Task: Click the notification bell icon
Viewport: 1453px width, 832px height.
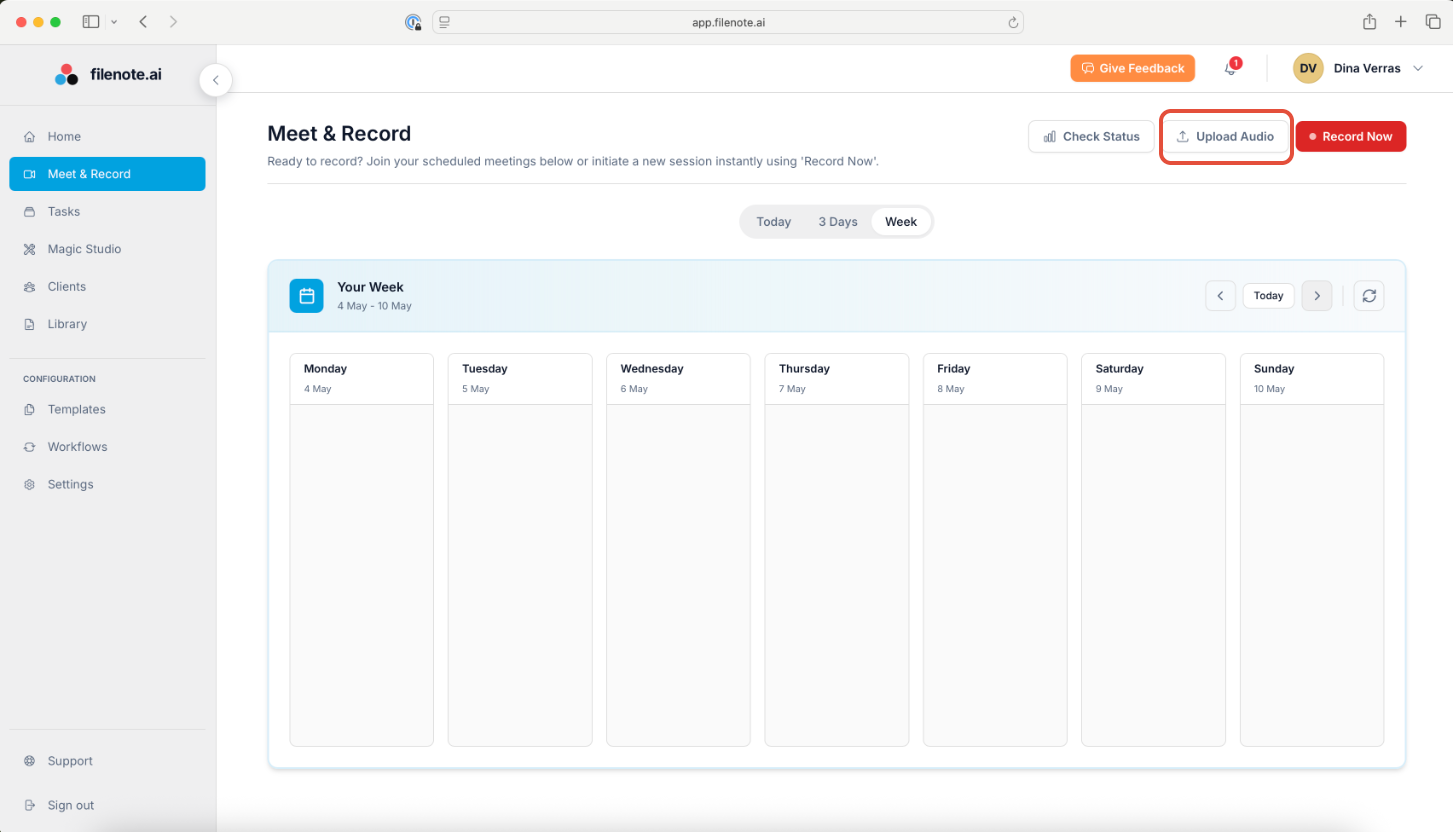Action: pos(1230,69)
